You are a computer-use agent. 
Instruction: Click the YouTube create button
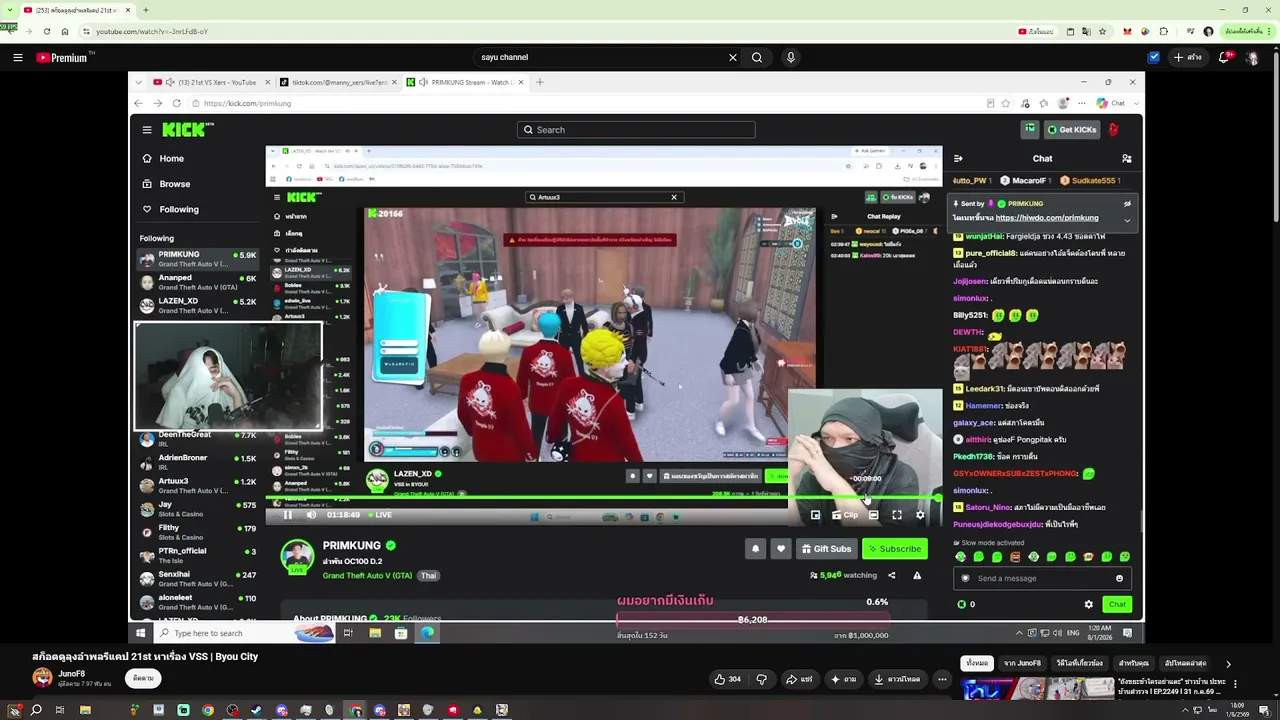pyautogui.click(x=1188, y=58)
